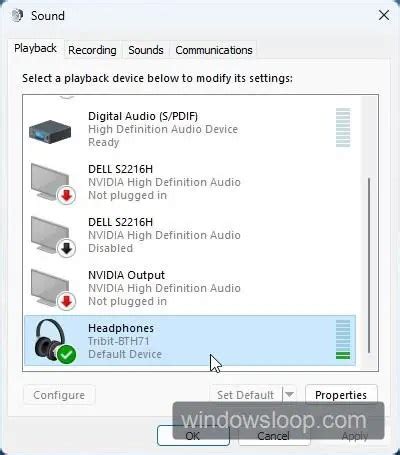This screenshot has height=455, width=400.
Task: Click the "Tribit-BTH71" text
Action: click(x=118, y=341)
